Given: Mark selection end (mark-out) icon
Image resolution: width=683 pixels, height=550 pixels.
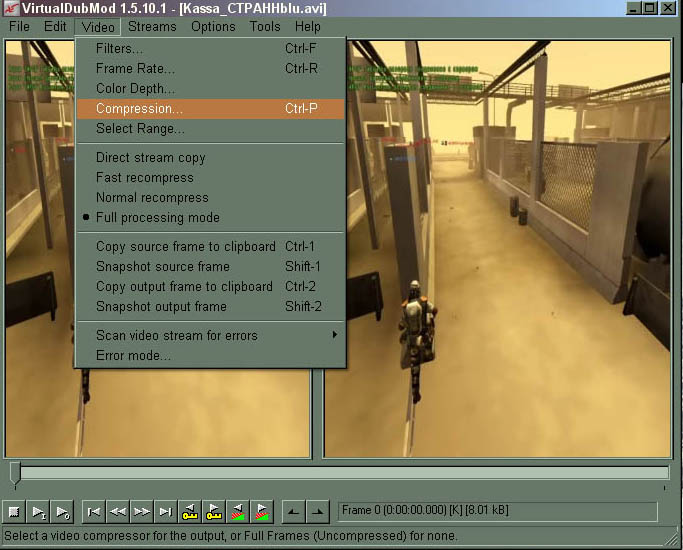Looking at the screenshot, I should coord(318,511).
